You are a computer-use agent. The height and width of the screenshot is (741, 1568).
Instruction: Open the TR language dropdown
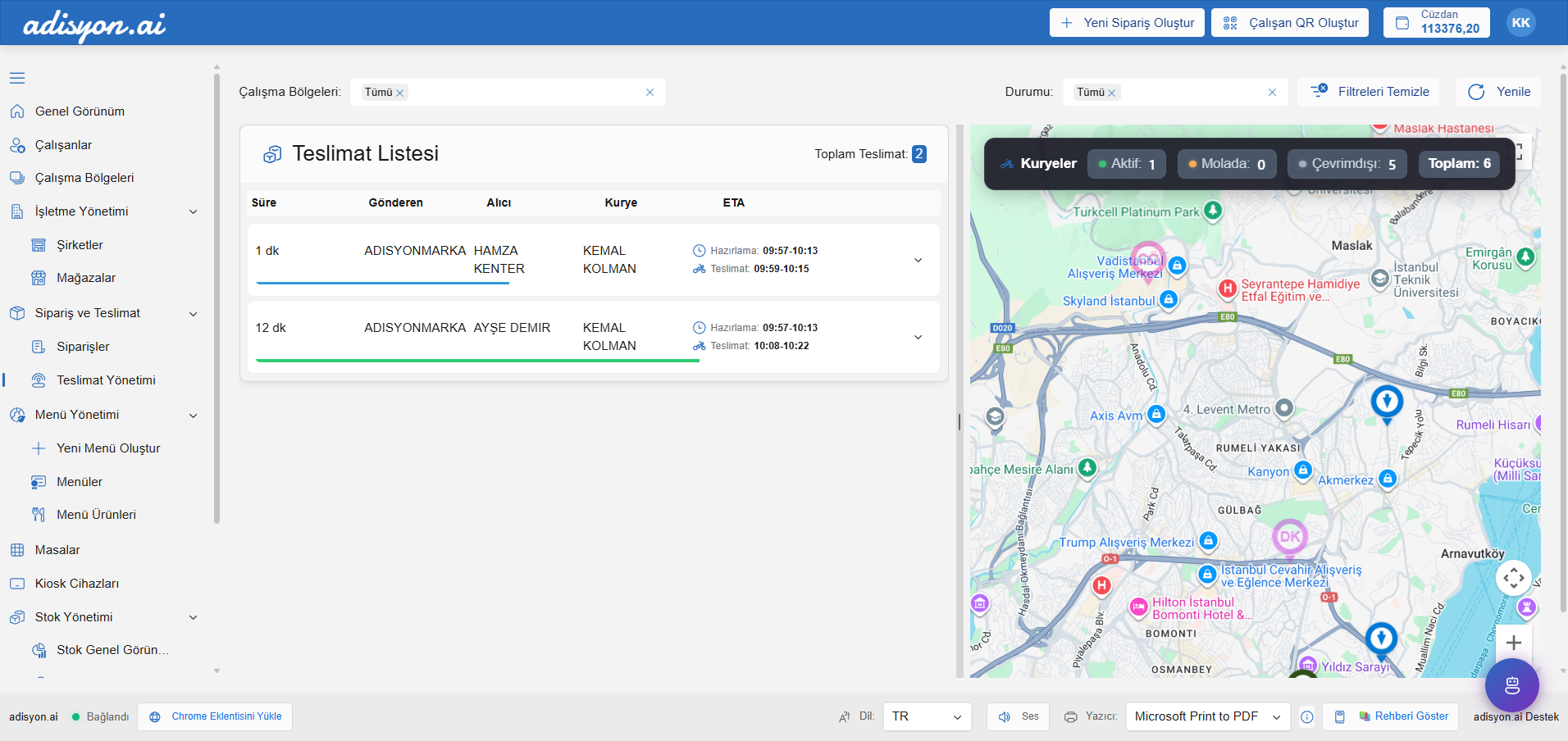[927, 716]
